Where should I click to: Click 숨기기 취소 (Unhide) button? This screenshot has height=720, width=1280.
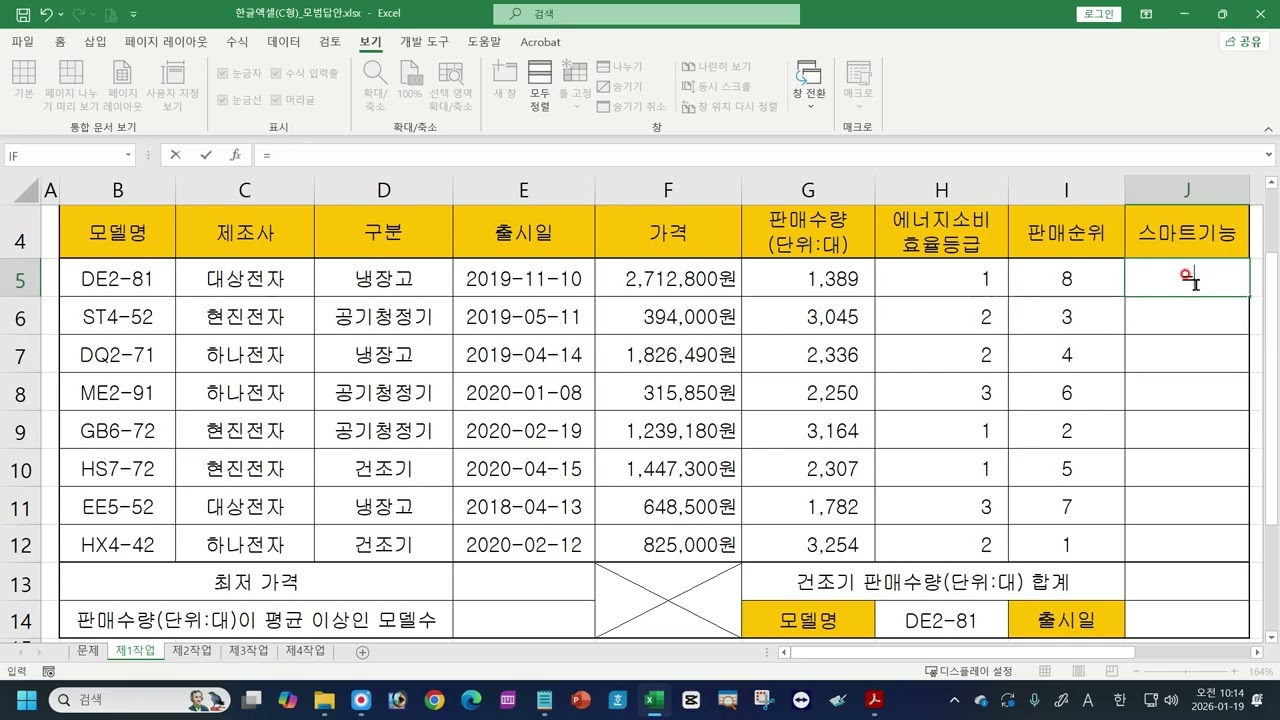click(631, 107)
